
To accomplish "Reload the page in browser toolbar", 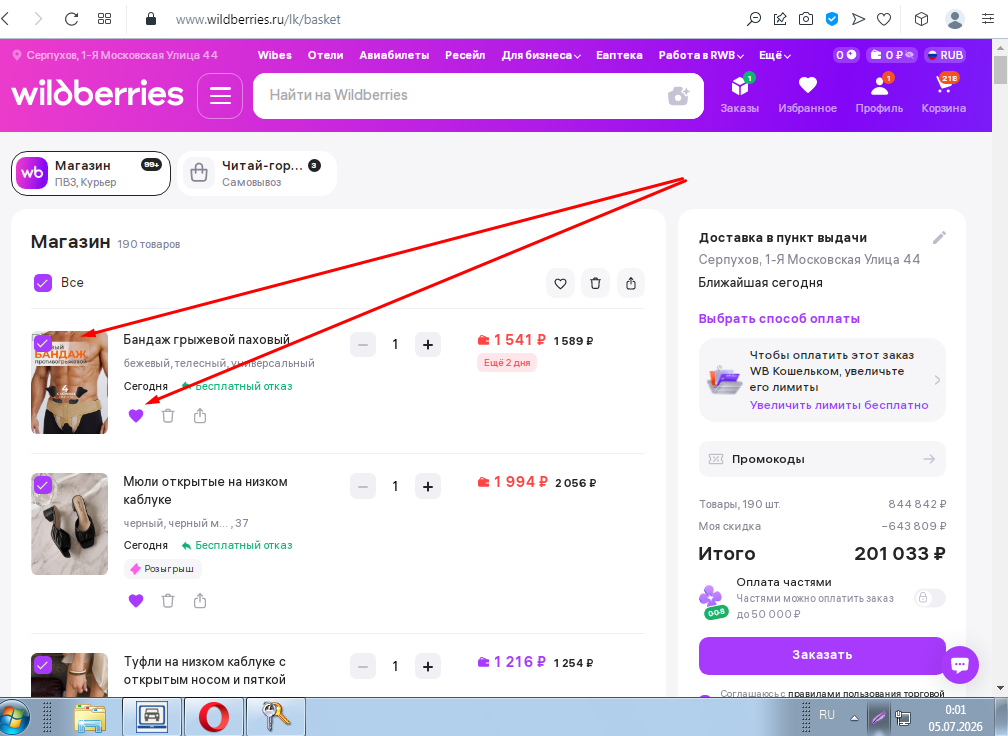I will click(x=71, y=19).
